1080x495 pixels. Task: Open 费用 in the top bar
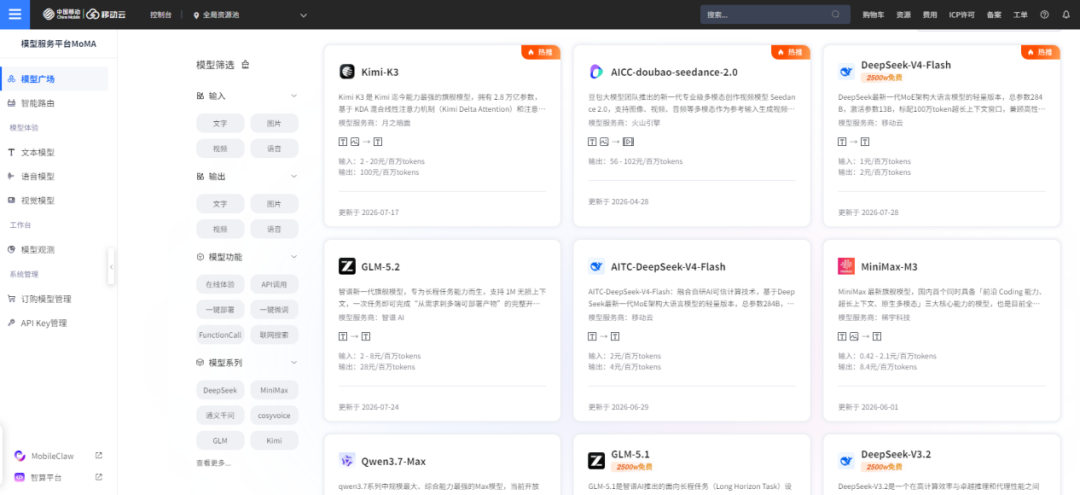(x=930, y=14)
